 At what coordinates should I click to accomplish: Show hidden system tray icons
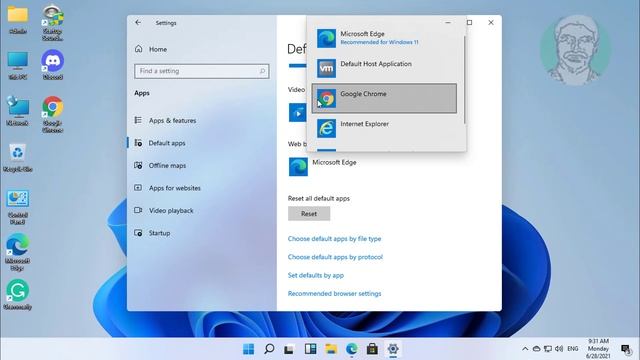click(x=525, y=349)
